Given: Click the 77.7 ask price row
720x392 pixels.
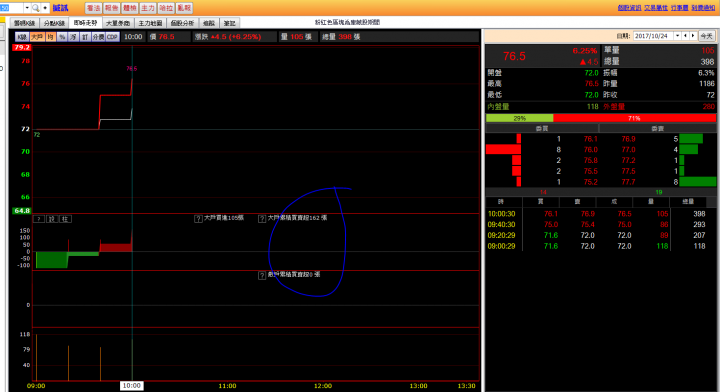Looking at the screenshot, I should tap(629, 182).
